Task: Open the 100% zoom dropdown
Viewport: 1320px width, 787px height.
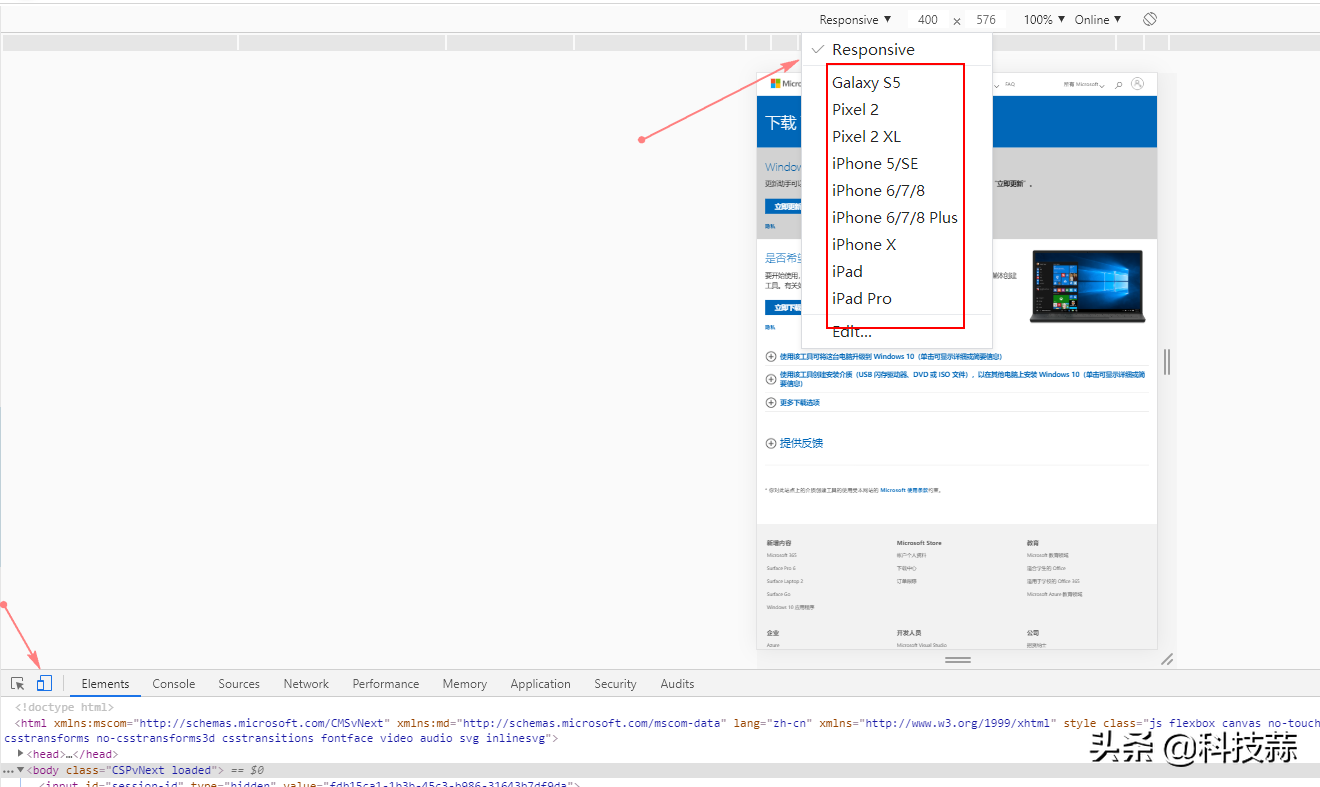Action: pos(1044,19)
